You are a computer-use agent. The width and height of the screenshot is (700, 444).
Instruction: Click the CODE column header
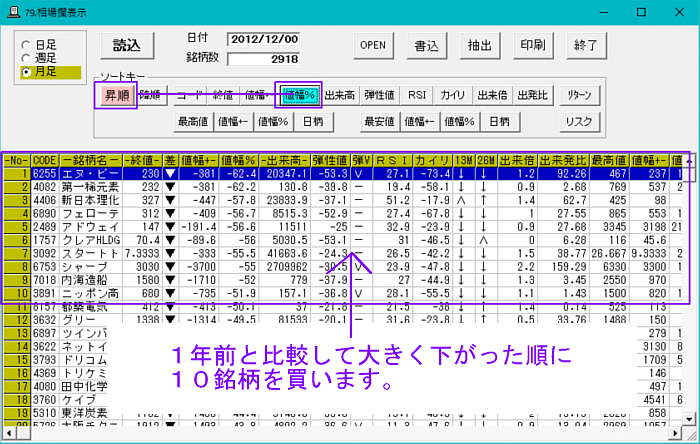tap(45, 161)
